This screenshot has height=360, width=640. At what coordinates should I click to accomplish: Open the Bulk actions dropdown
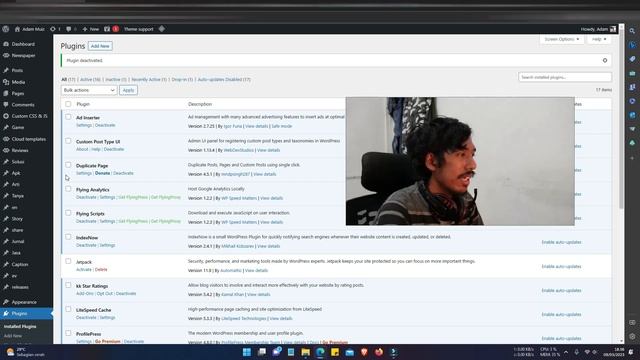tap(89, 90)
